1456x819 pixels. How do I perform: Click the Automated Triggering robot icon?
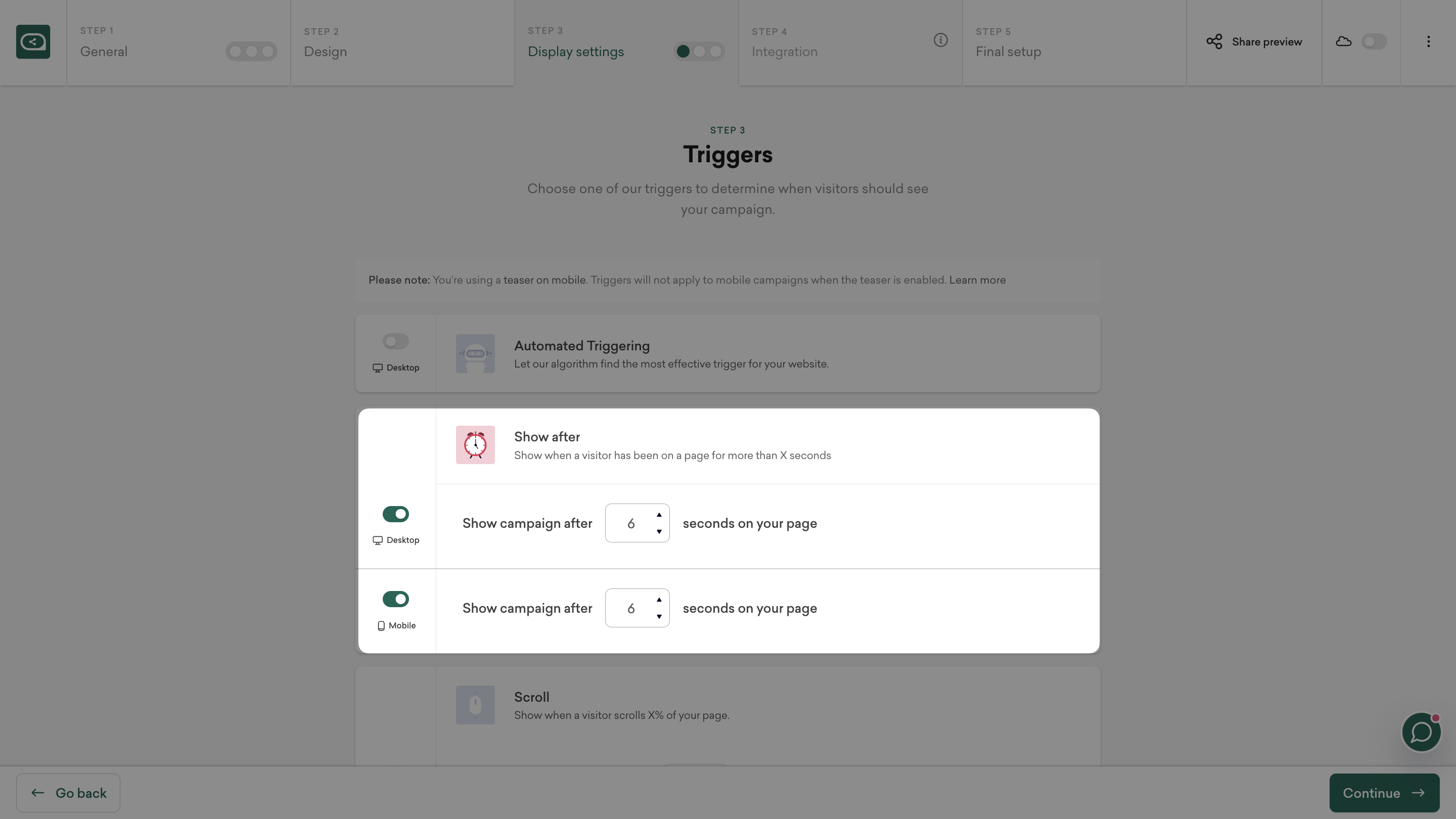[475, 354]
